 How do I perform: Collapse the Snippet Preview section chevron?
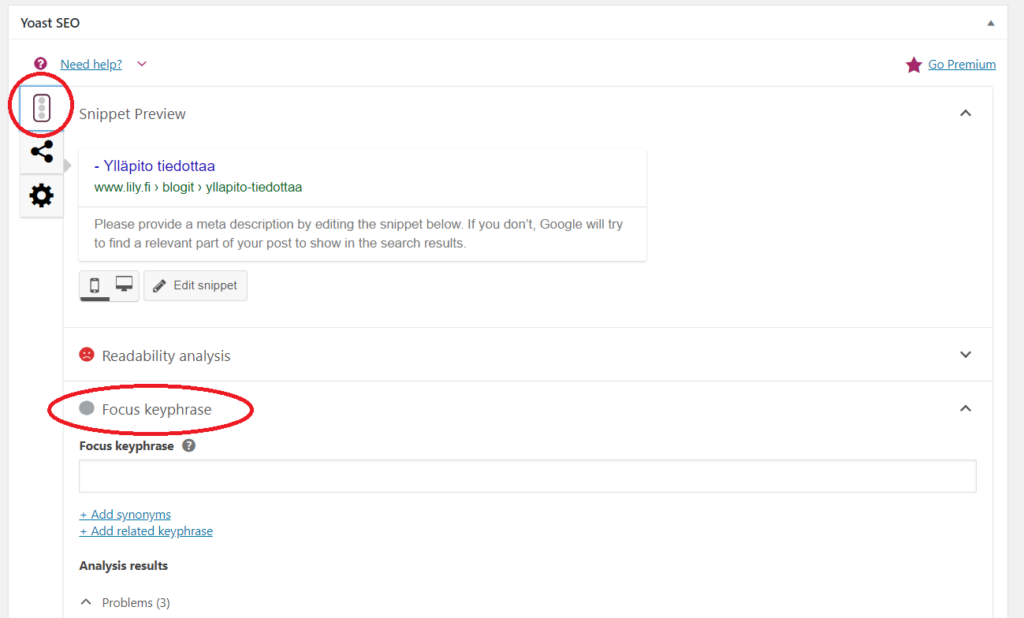(965, 113)
